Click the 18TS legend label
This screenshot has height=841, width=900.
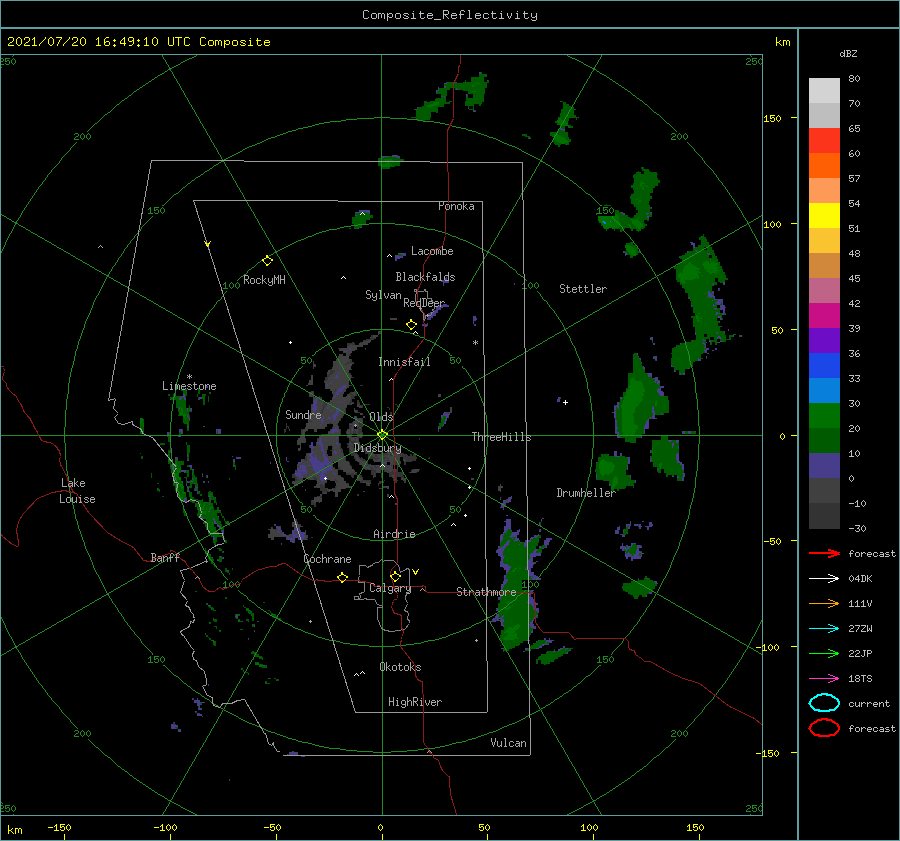coord(860,679)
